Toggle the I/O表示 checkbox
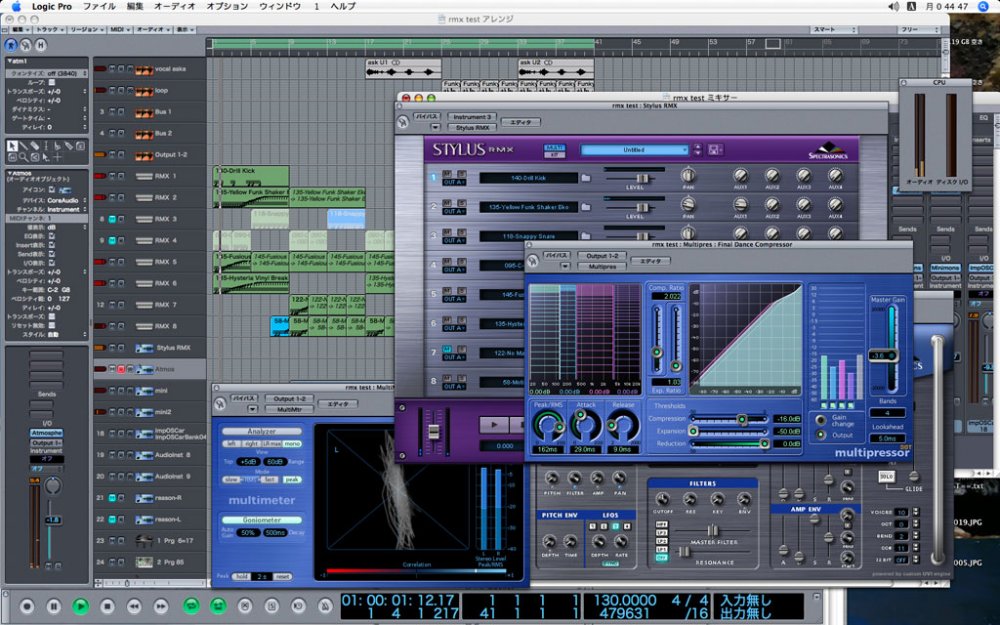 click(x=52, y=263)
